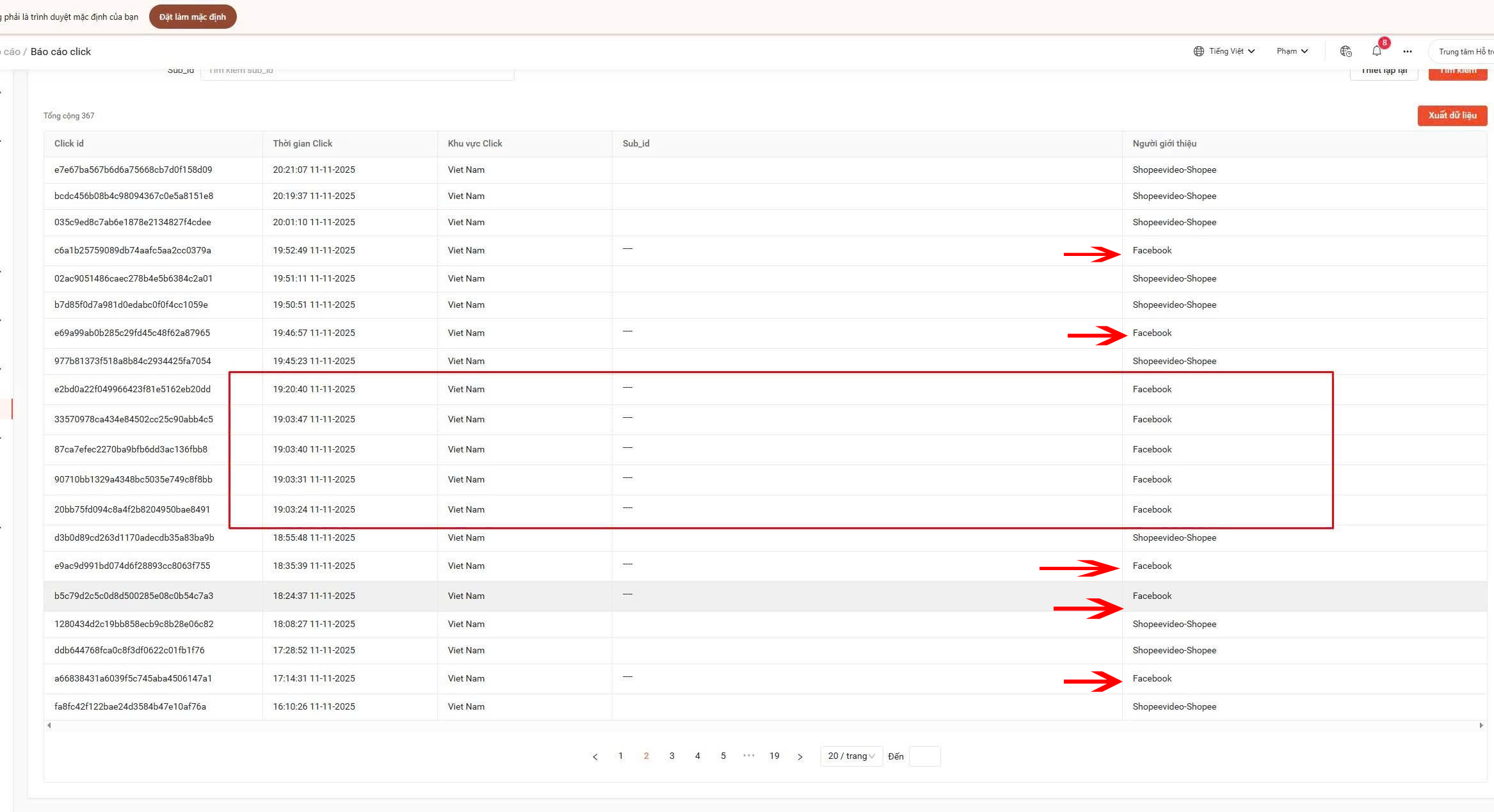The height and width of the screenshot is (812, 1494).
Task: Click the Đến page number input field
Action: click(924, 756)
